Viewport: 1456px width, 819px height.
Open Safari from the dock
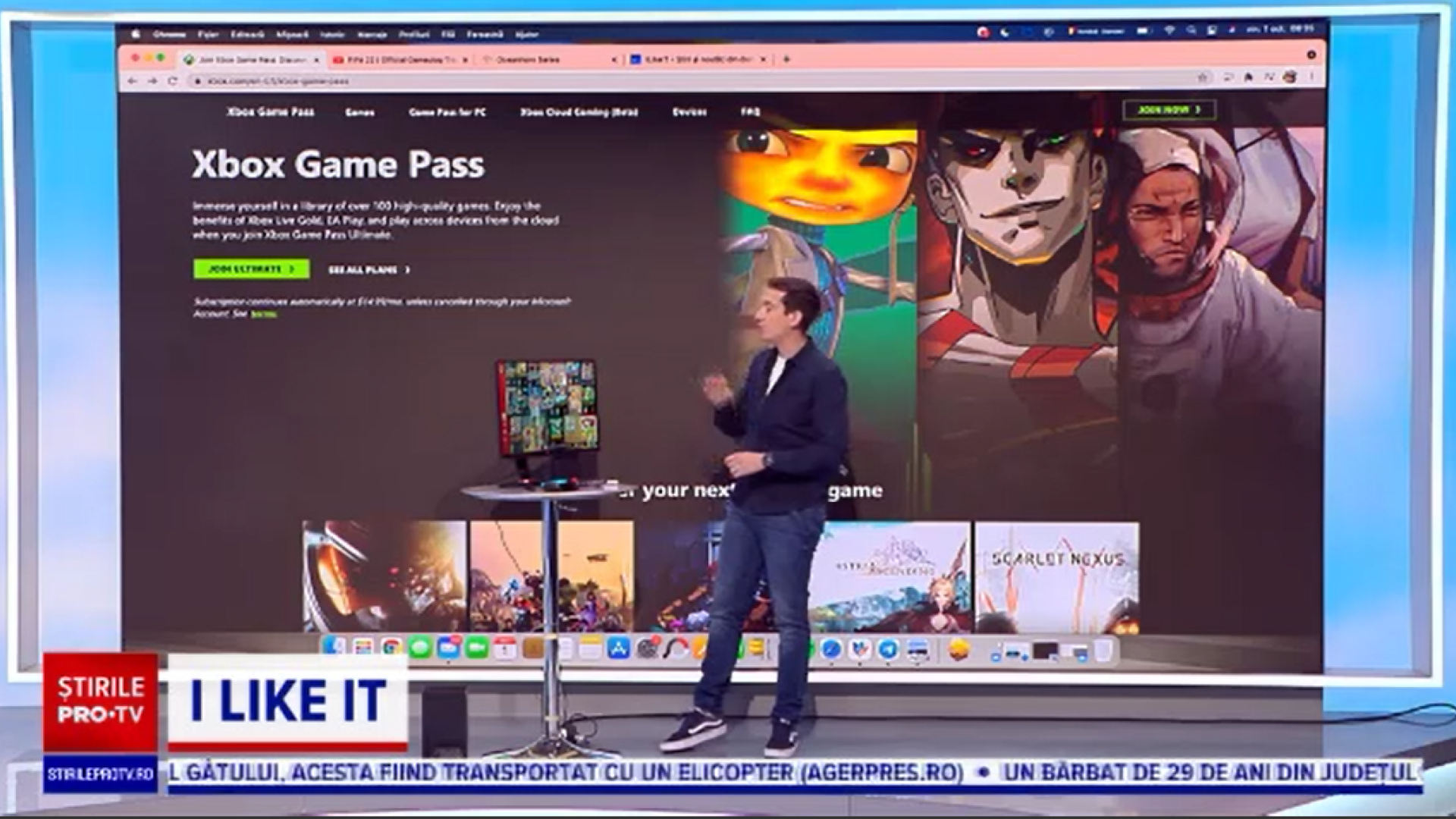pos(831,650)
